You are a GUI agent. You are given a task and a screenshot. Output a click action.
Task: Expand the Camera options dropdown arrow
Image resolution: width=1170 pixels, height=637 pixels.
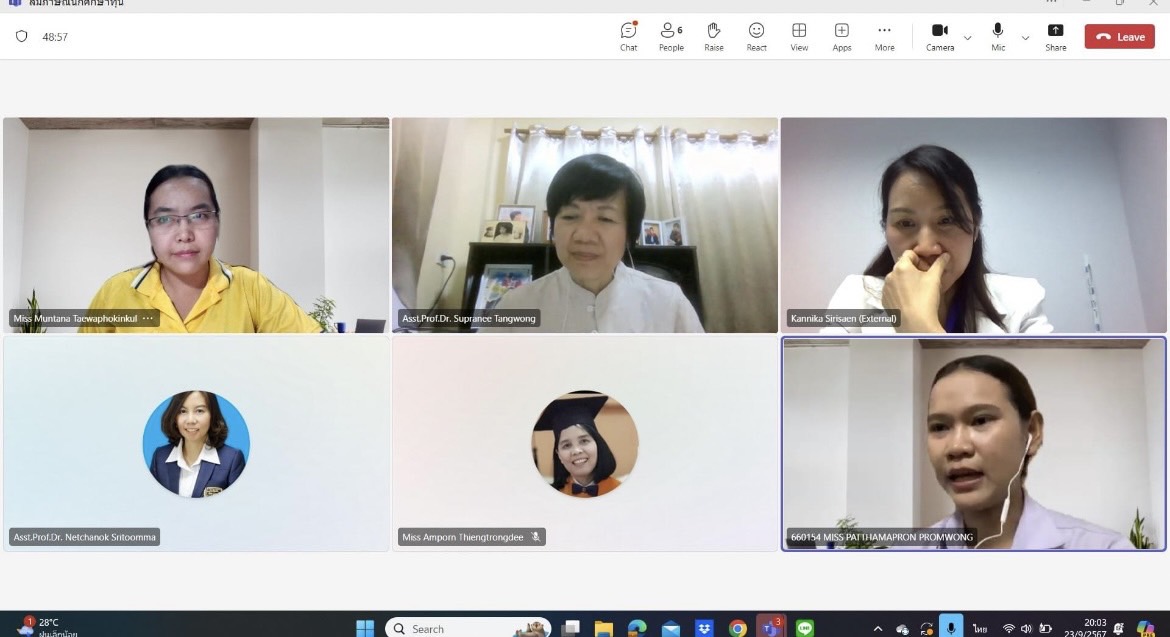[x=967, y=38]
